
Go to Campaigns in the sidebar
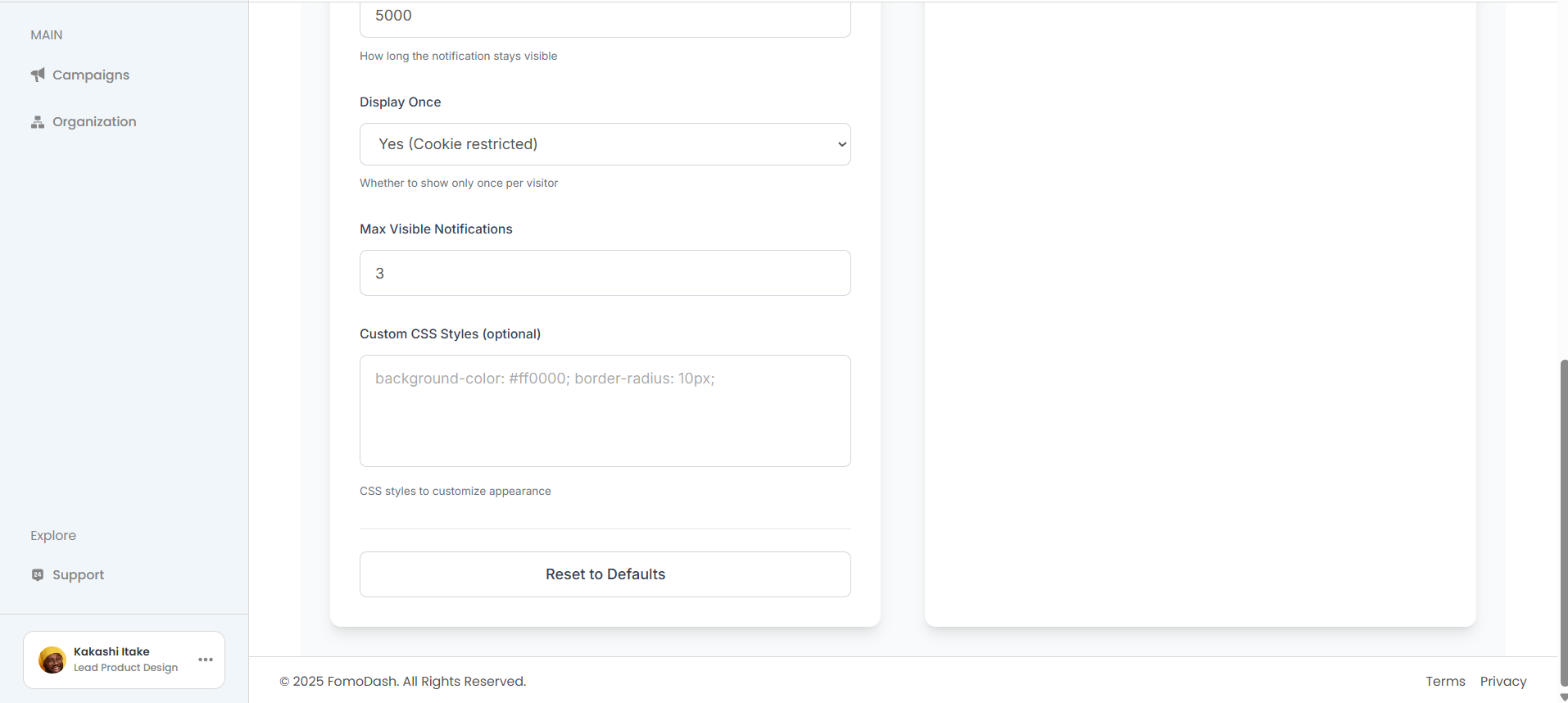point(91,75)
